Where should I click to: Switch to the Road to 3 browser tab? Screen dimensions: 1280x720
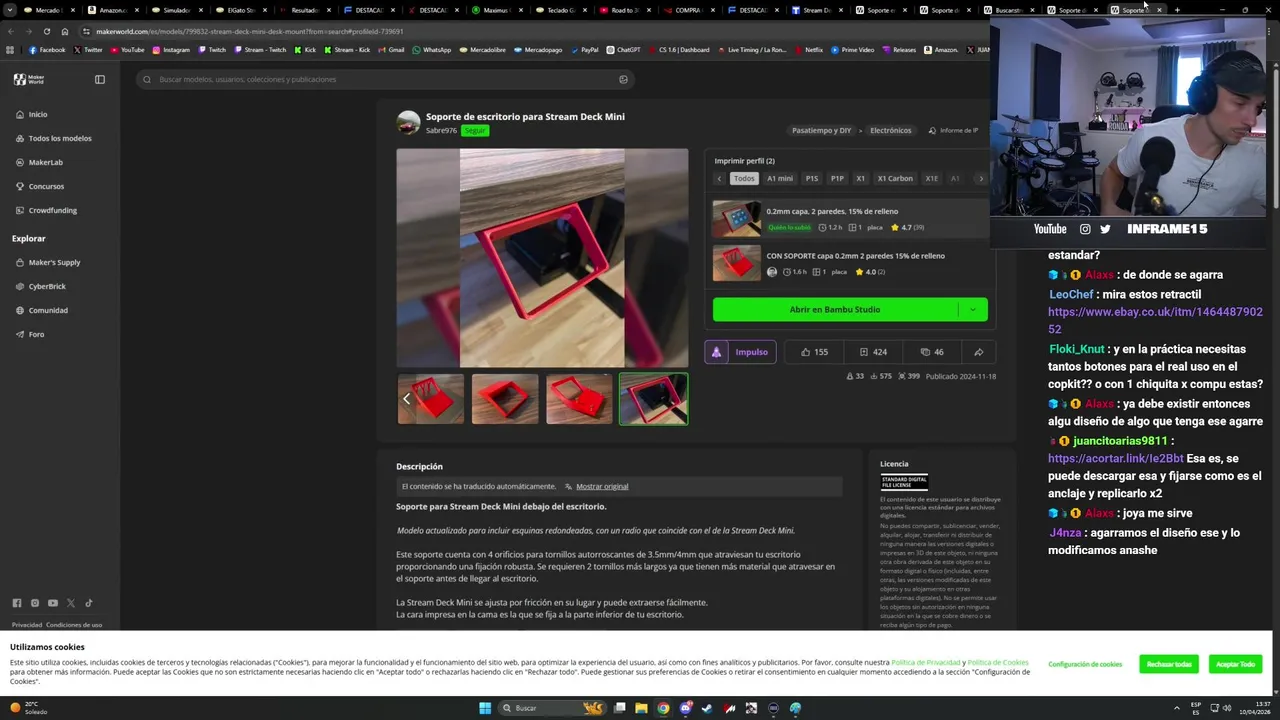pos(624,10)
